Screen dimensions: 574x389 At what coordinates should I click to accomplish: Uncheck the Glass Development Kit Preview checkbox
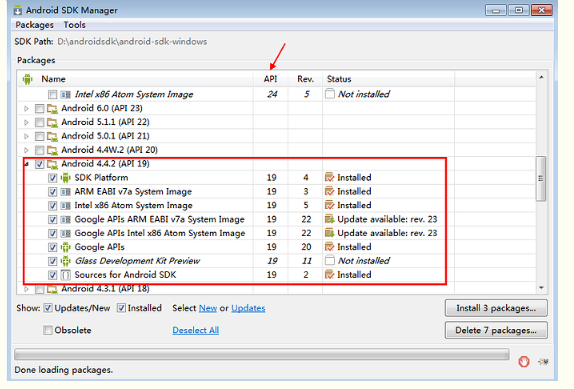(x=53, y=261)
